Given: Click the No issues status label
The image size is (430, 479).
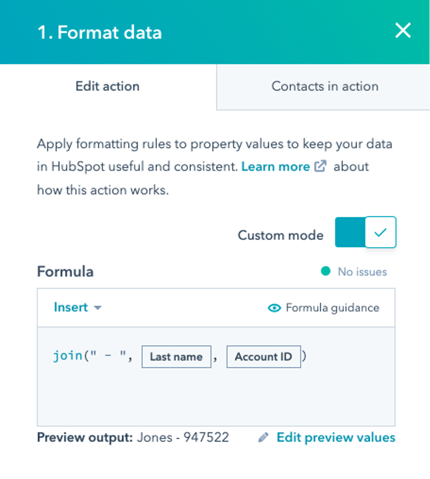Looking at the screenshot, I should click(x=362, y=272).
